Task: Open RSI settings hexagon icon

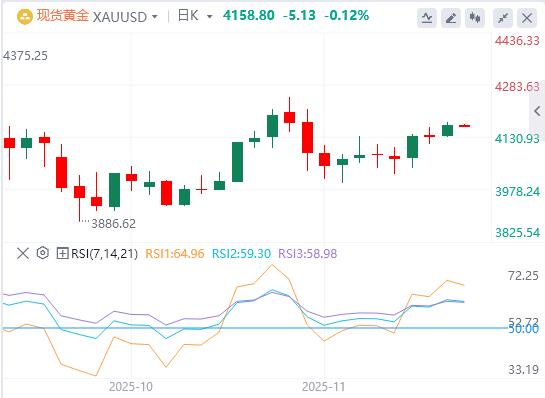Action: click(x=42, y=253)
